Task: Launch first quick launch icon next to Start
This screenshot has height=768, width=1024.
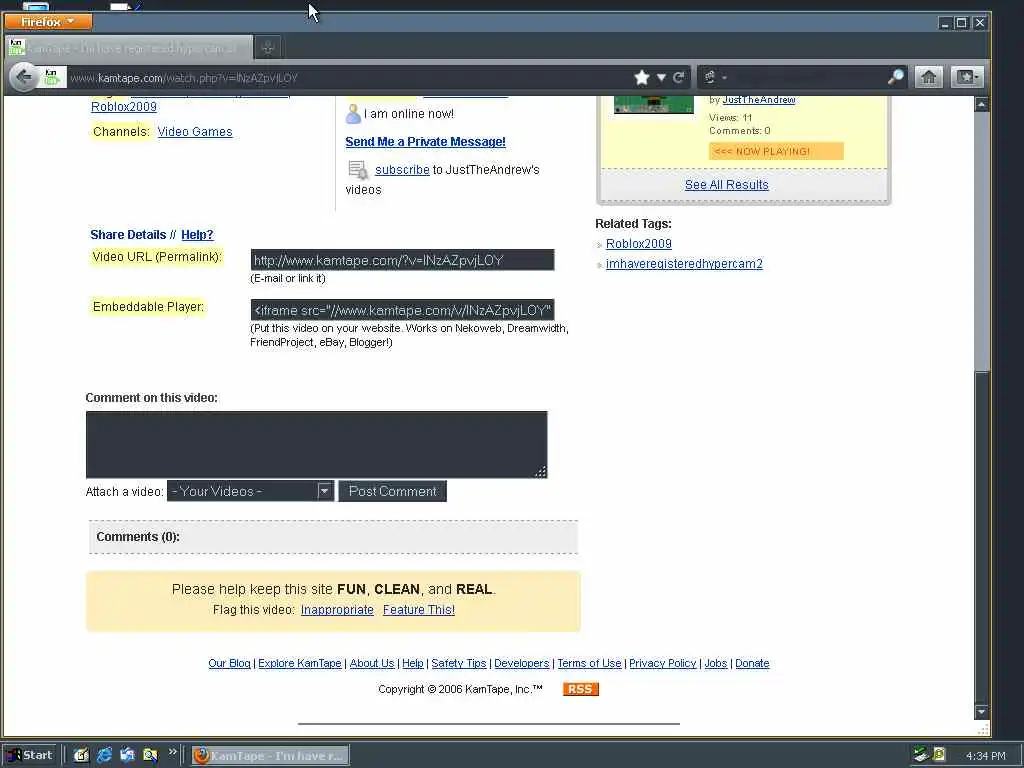Action: (81, 756)
